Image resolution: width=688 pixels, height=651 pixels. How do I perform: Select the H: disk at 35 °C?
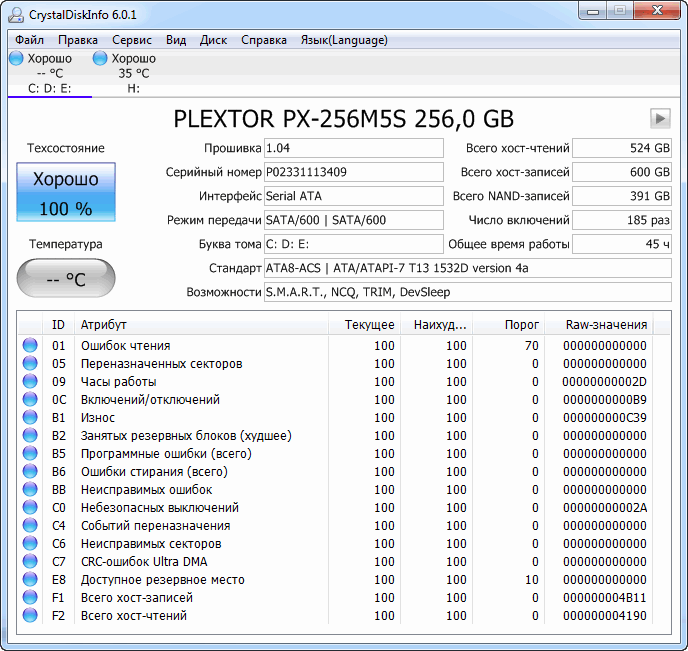(x=133, y=73)
